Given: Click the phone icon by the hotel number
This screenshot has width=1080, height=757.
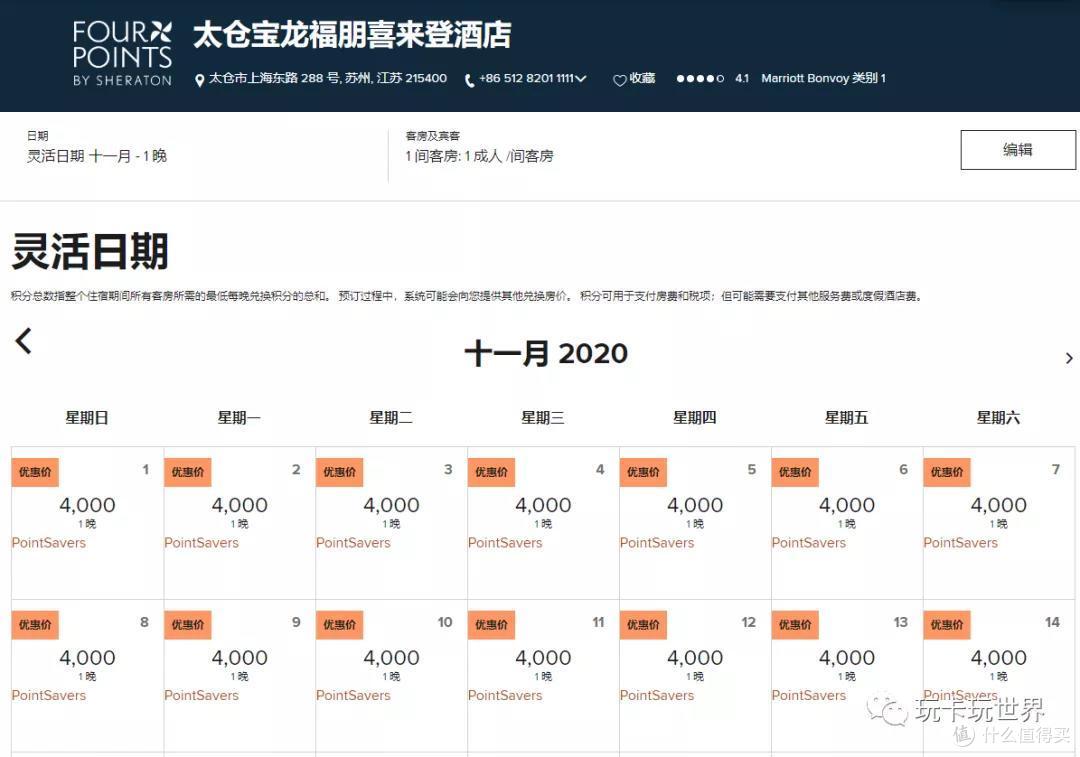Looking at the screenshot, I should (x=469, y=80).
